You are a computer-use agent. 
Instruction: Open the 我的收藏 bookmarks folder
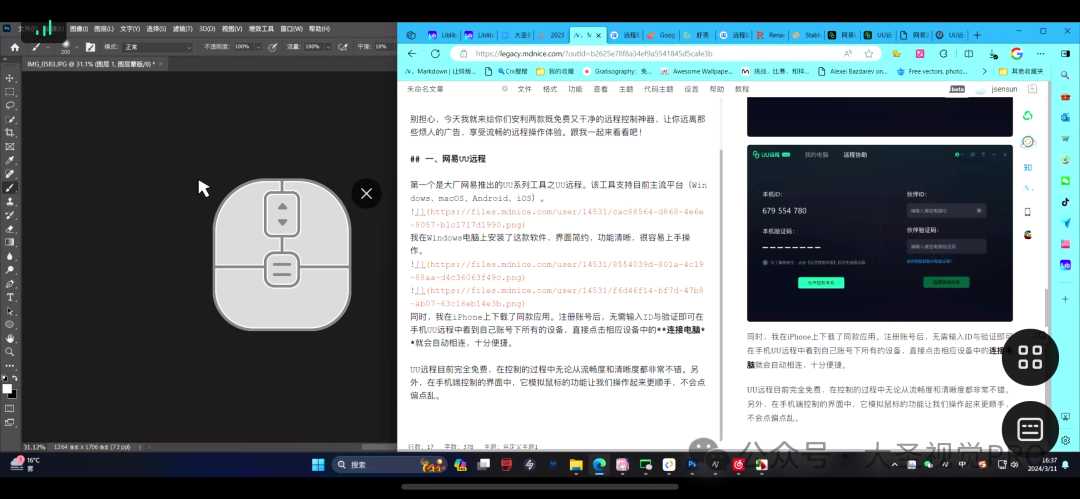[555, 71]
